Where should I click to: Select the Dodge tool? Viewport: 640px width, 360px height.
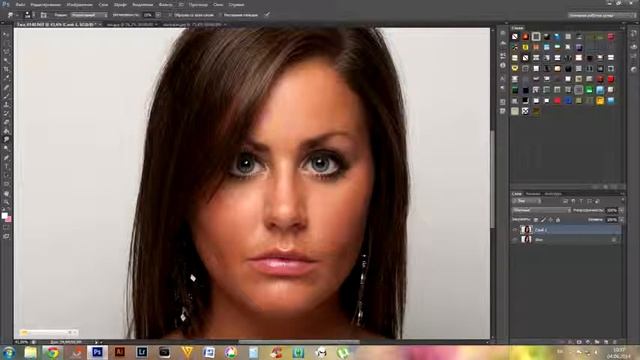(6, 148)
